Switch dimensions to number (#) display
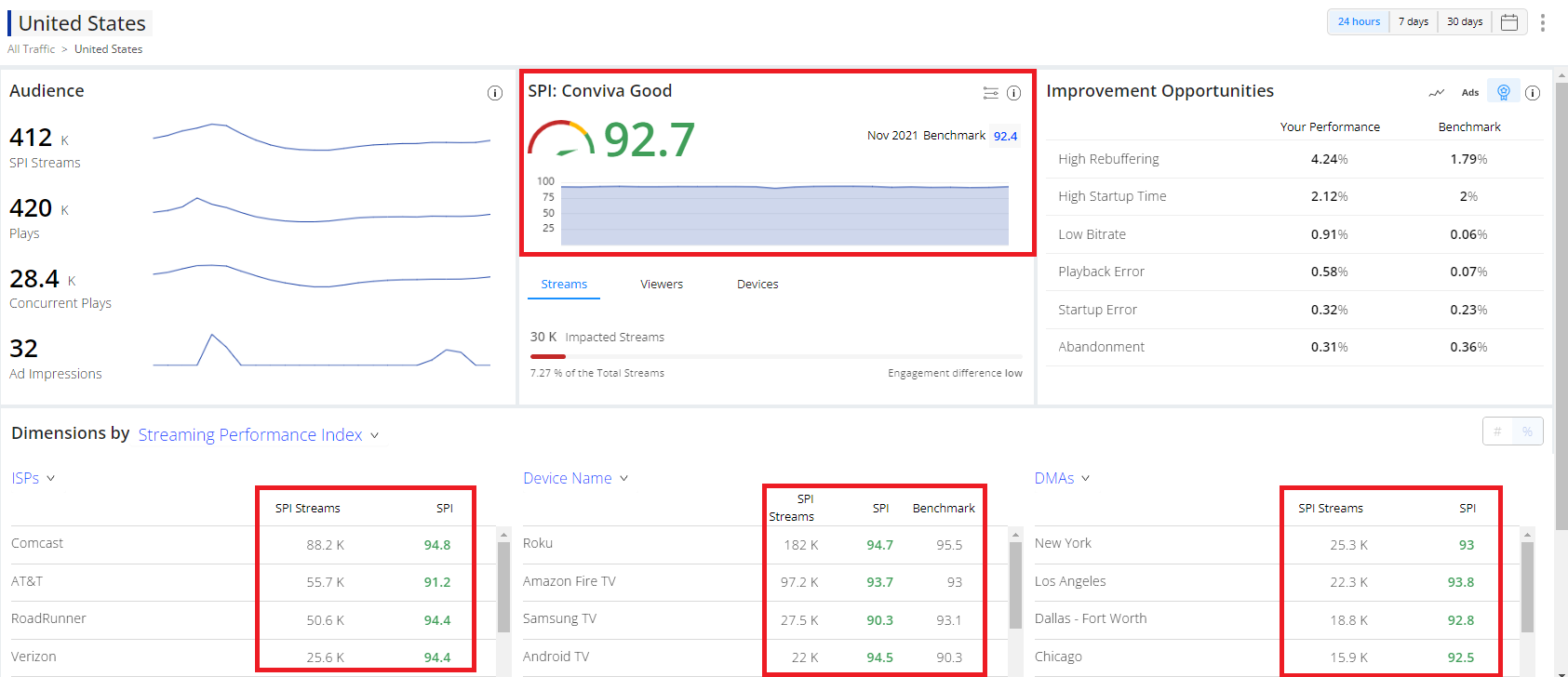Image resolution: width=1568 pixels, height=677 pixels. [1497, 431]
